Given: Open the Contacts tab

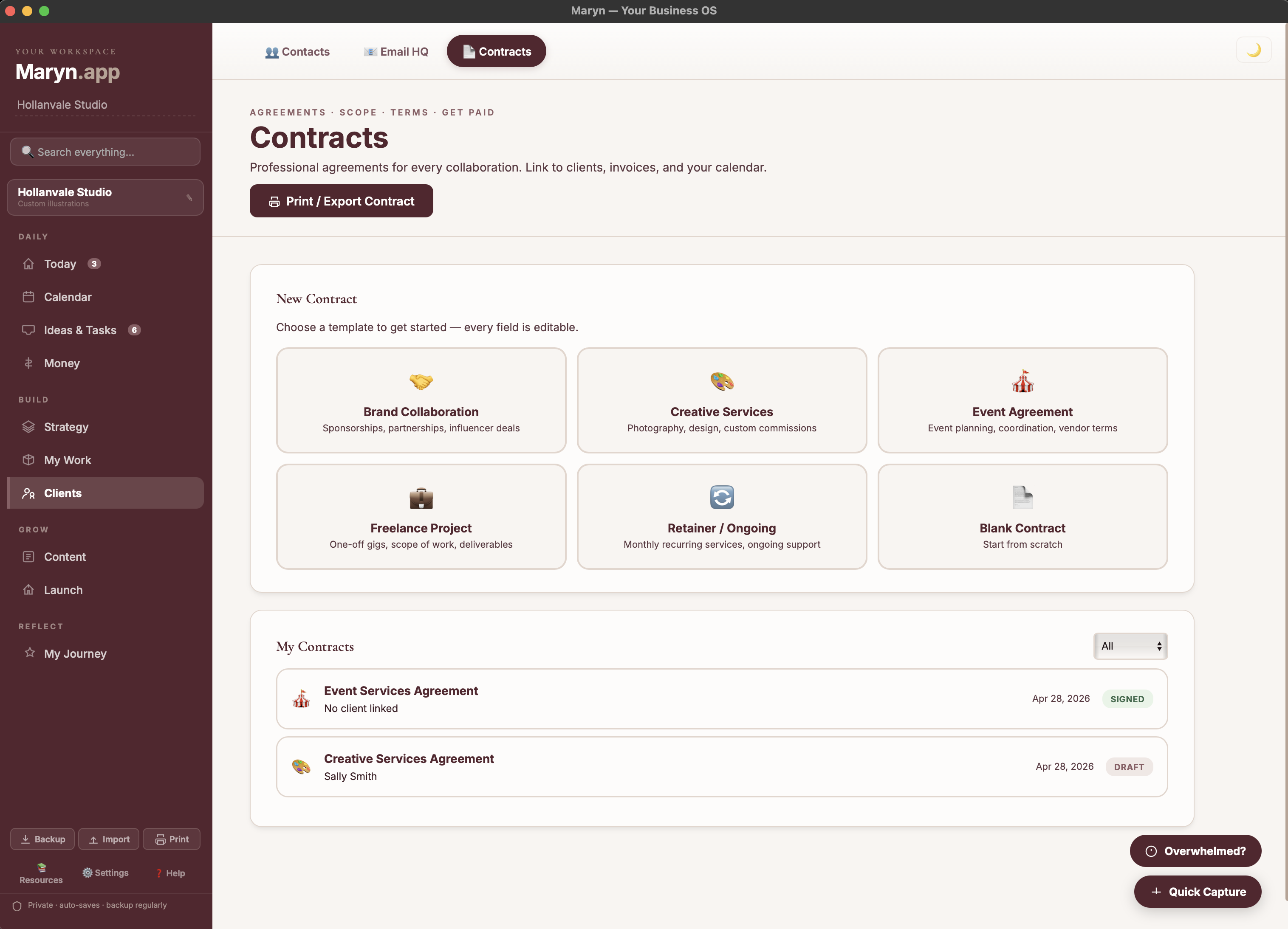Looking at the screenshot, I should point(298,51).
